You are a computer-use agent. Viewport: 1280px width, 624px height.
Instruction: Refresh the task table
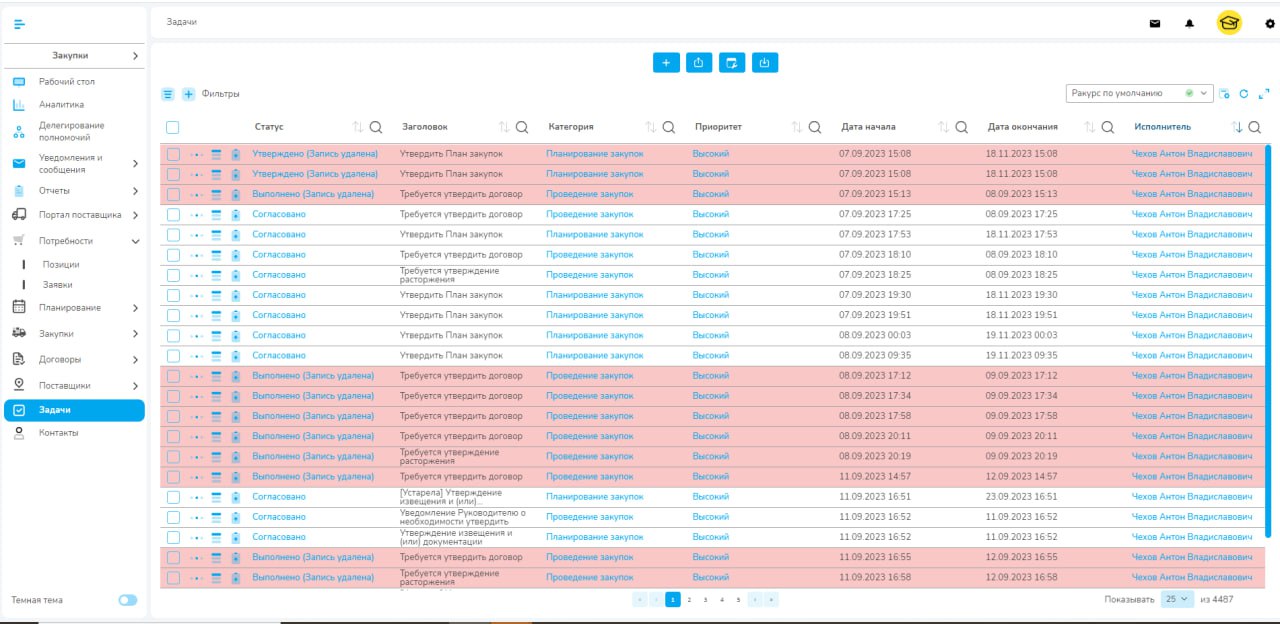pos(1244,94)
